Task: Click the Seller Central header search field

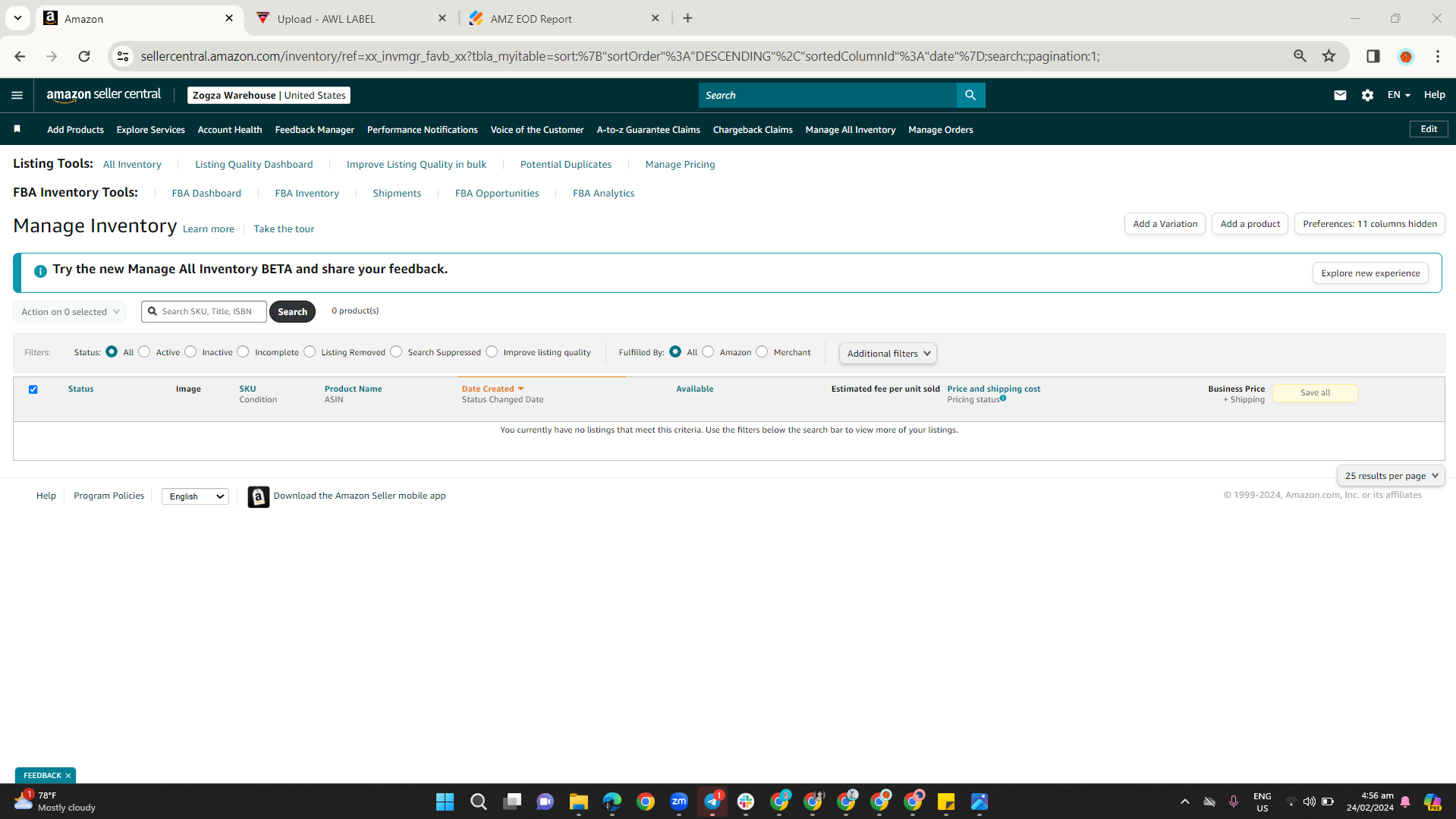Action: (x=828, y=95)
